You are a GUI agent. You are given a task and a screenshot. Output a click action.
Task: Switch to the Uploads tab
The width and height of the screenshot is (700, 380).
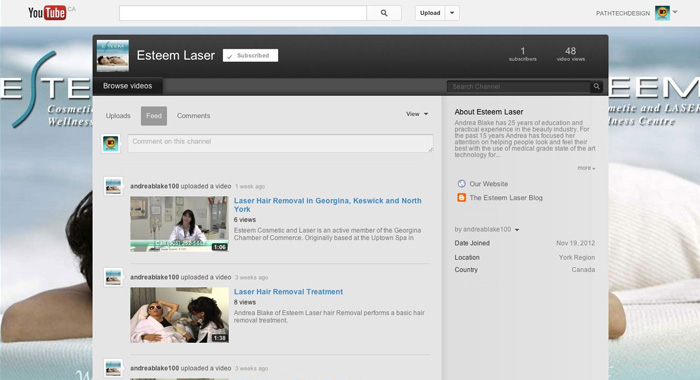tap(118, 116)
